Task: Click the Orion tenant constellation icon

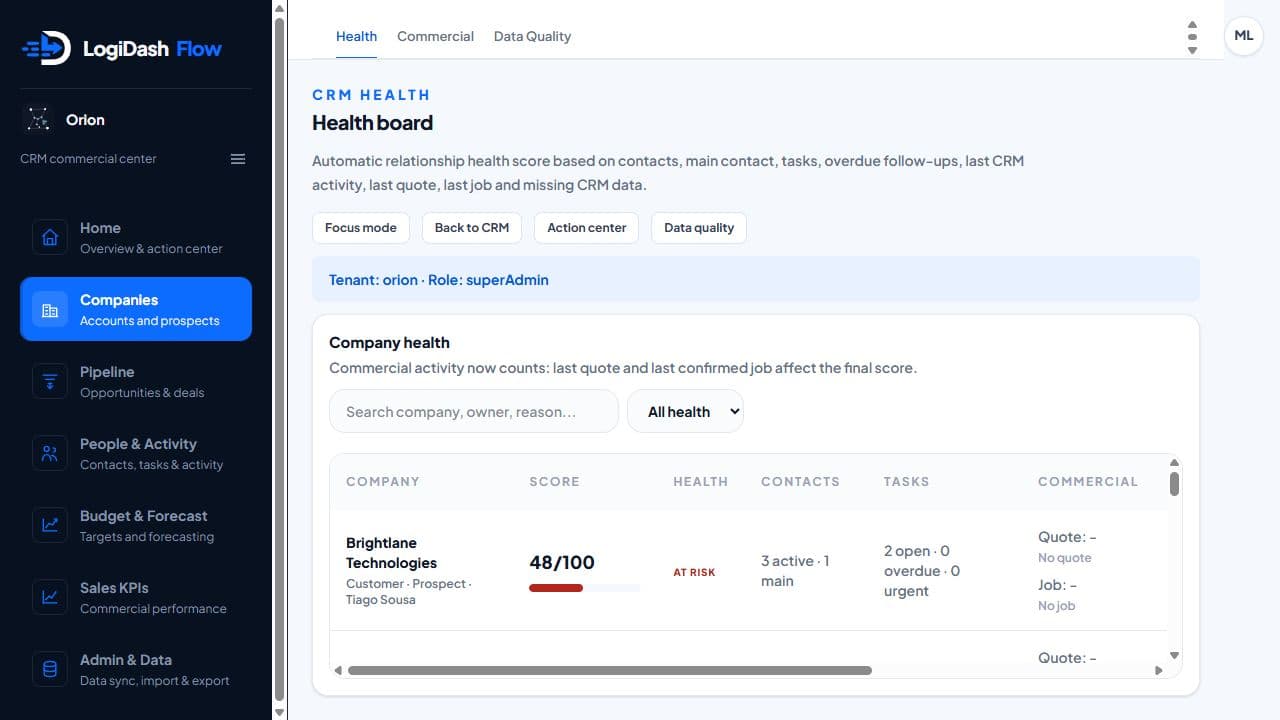Action: coord(38,120)
